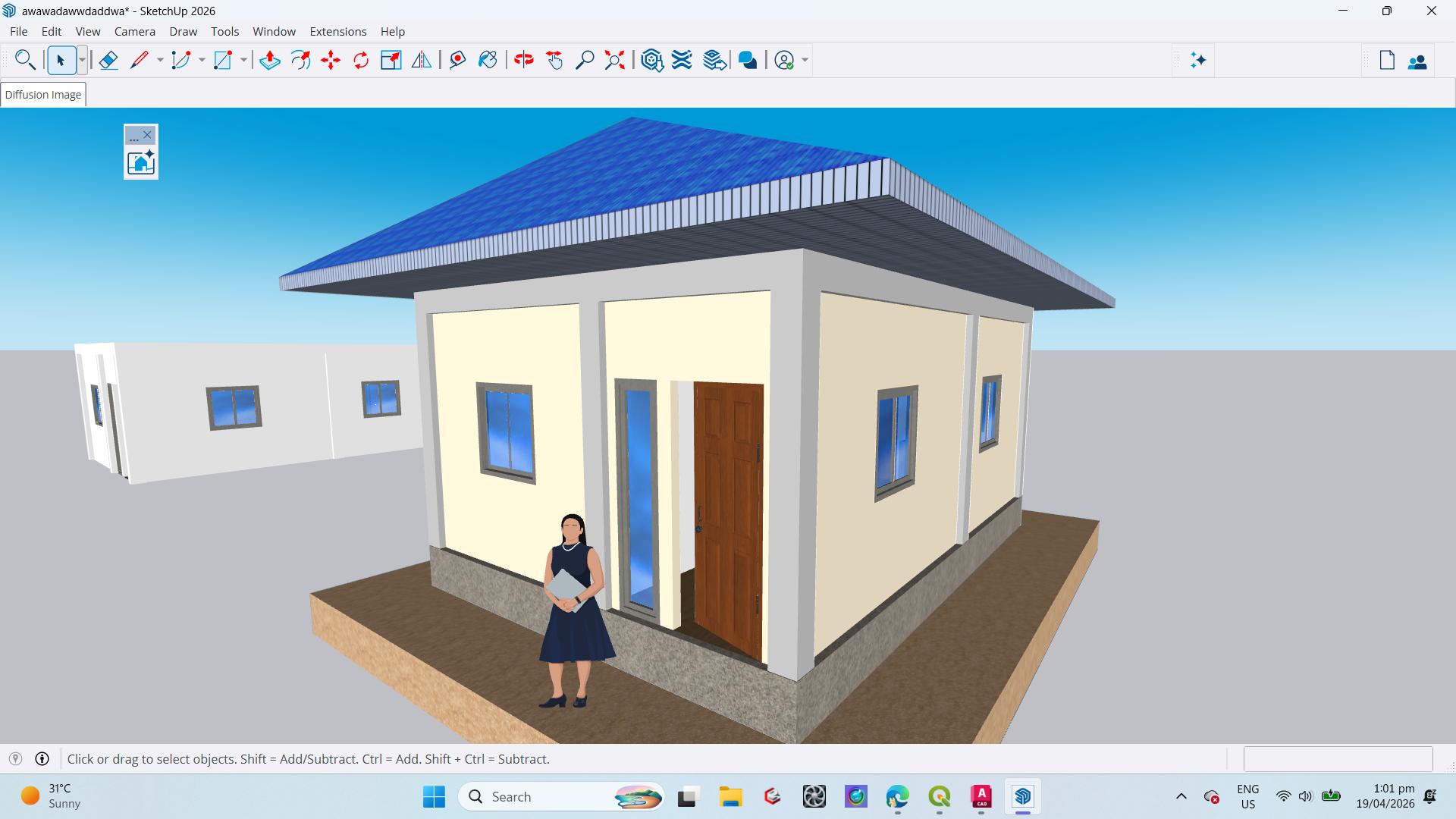Open the 3D Warehouse icon
Image resolution: width=1456 pixels, height=819 pixels.
point(652,60)
